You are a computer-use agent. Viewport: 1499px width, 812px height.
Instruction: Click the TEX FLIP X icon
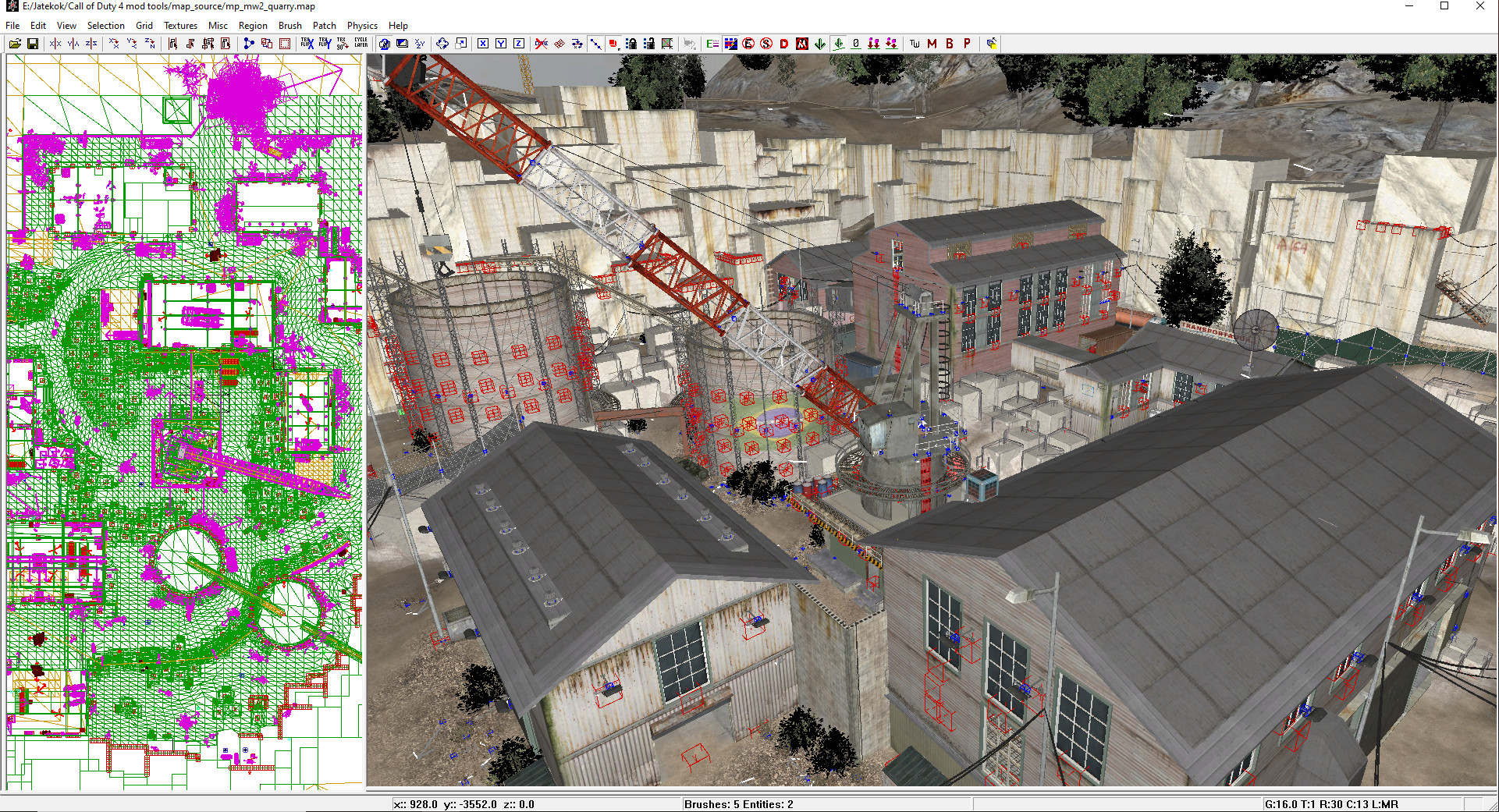(x=307, y=44)
